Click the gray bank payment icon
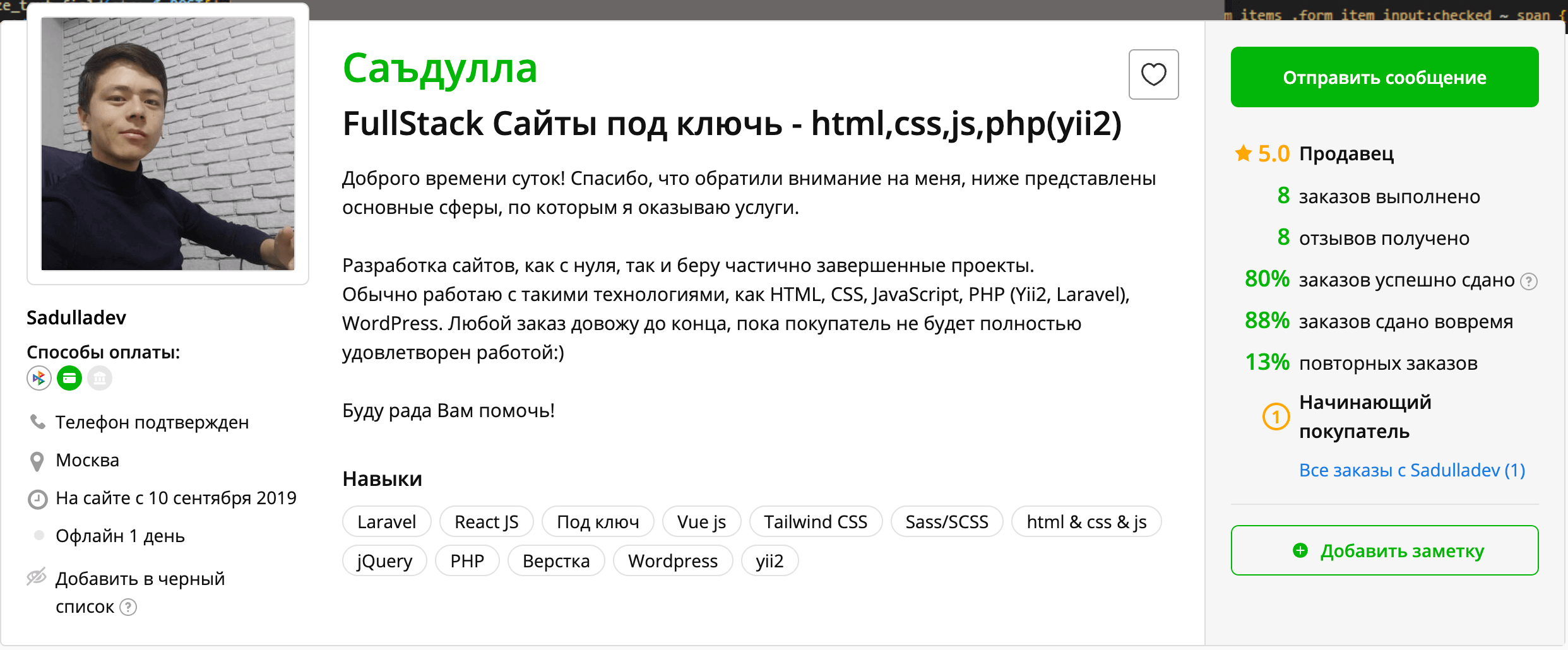1568x650 pixels. [x=100, y=378]
